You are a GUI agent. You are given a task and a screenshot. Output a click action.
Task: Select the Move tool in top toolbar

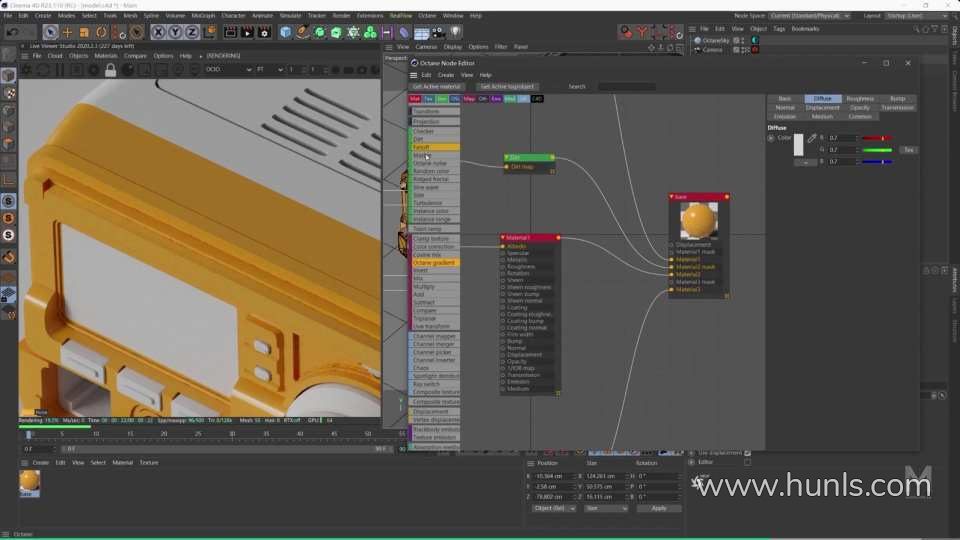[x=68, y=32]
